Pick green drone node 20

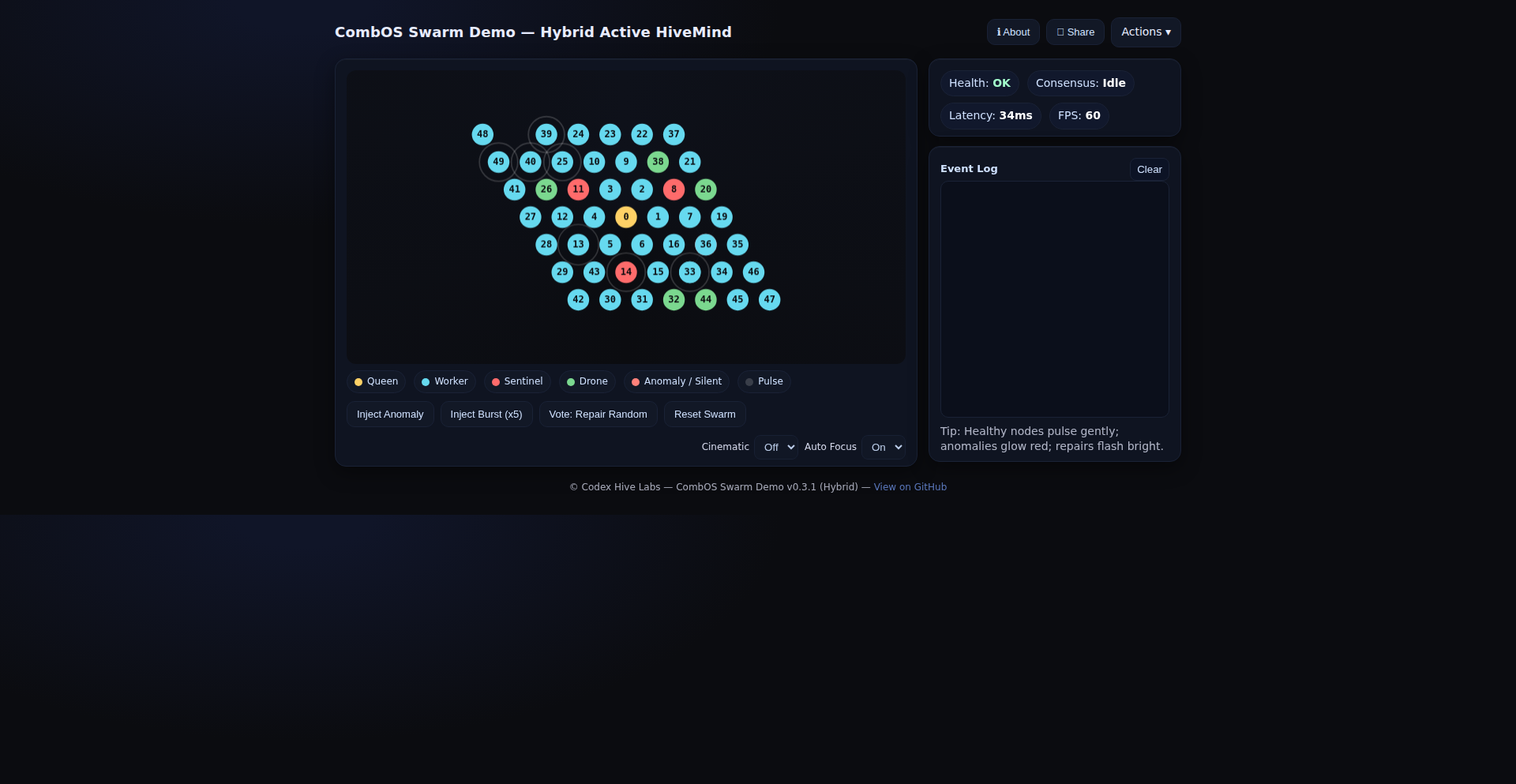coord(706,189)
